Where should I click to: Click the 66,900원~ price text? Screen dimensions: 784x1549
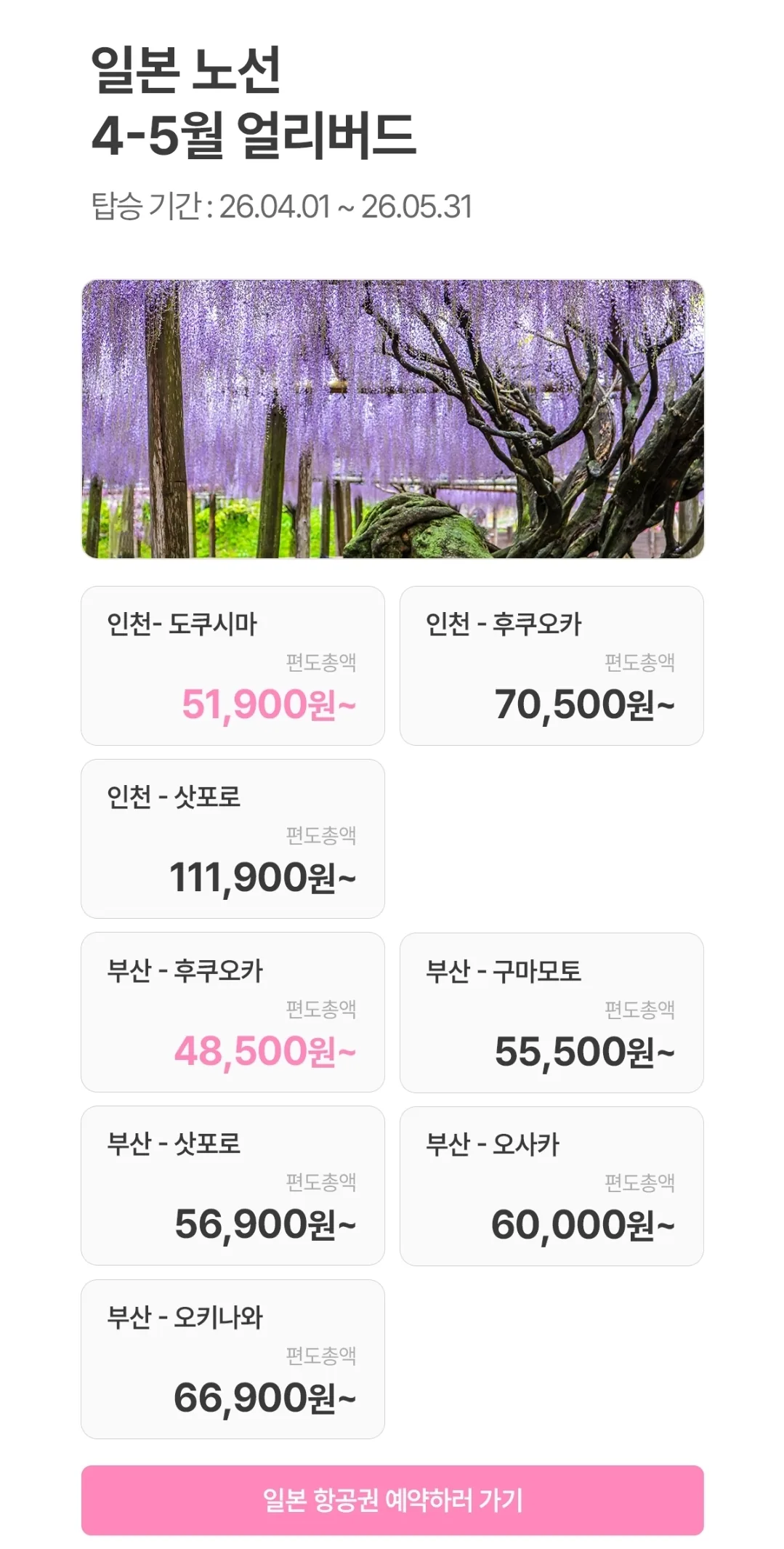point(265,1399)
